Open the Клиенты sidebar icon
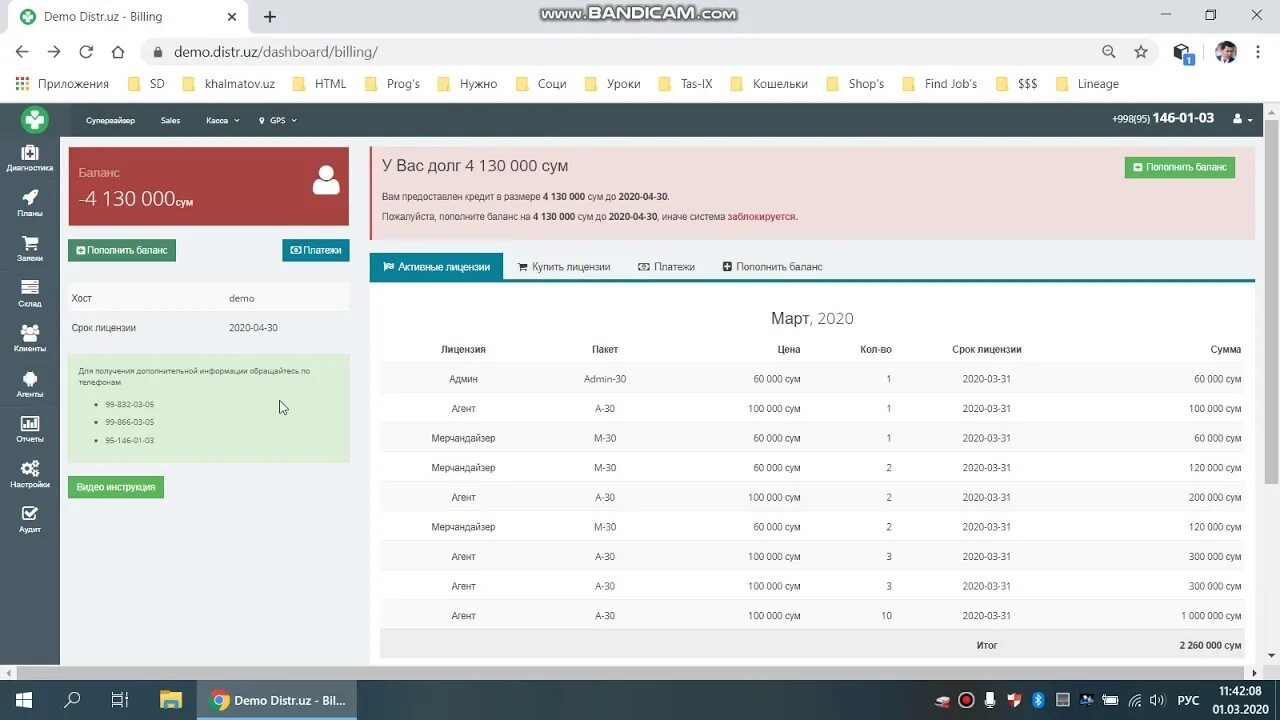This screenshot has width=1280, height=720. (x=30, y=338)
